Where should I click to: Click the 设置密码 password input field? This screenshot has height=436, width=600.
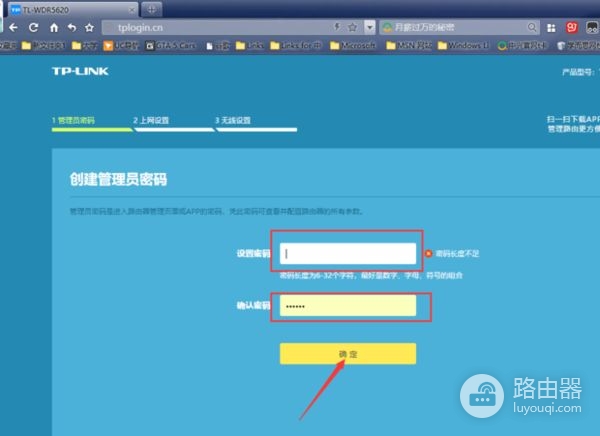348,254
